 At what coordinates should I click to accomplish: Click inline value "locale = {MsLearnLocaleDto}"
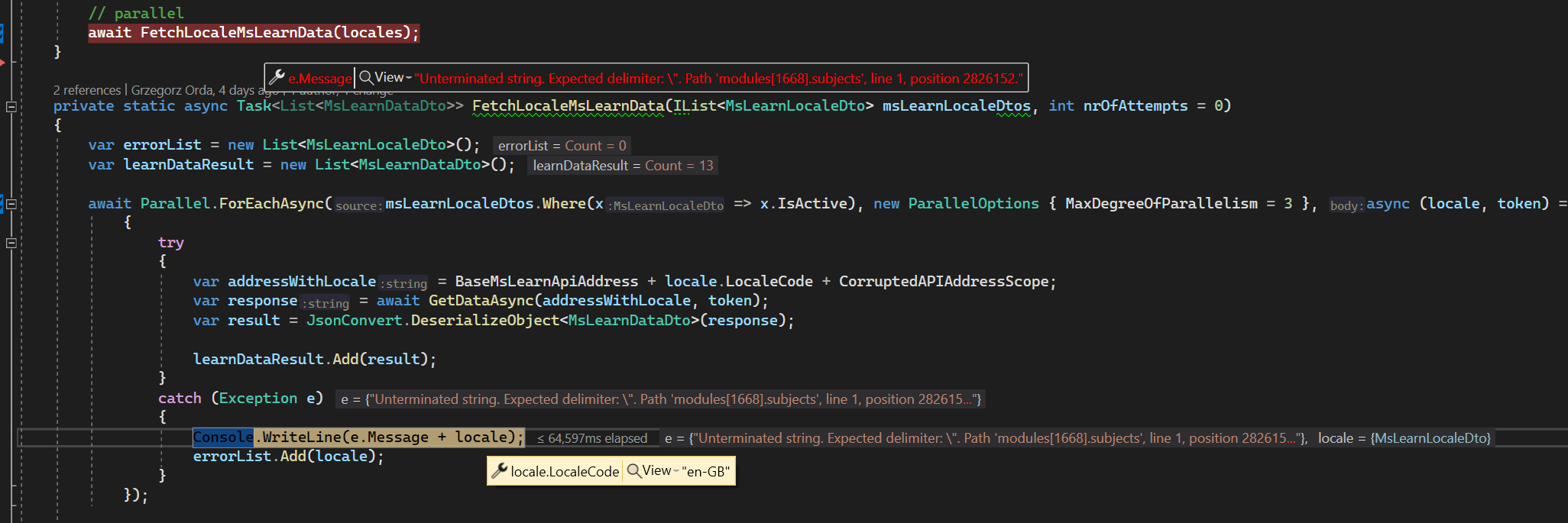(1404, 438)
